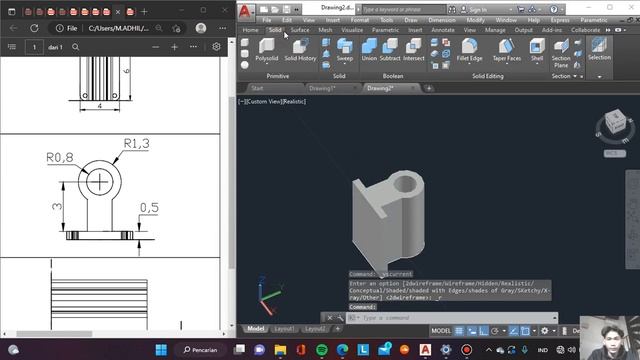Screen dimensions: 640x360
Task: Pick the Taper Faces tool
Action: click(x=507, y=50)
